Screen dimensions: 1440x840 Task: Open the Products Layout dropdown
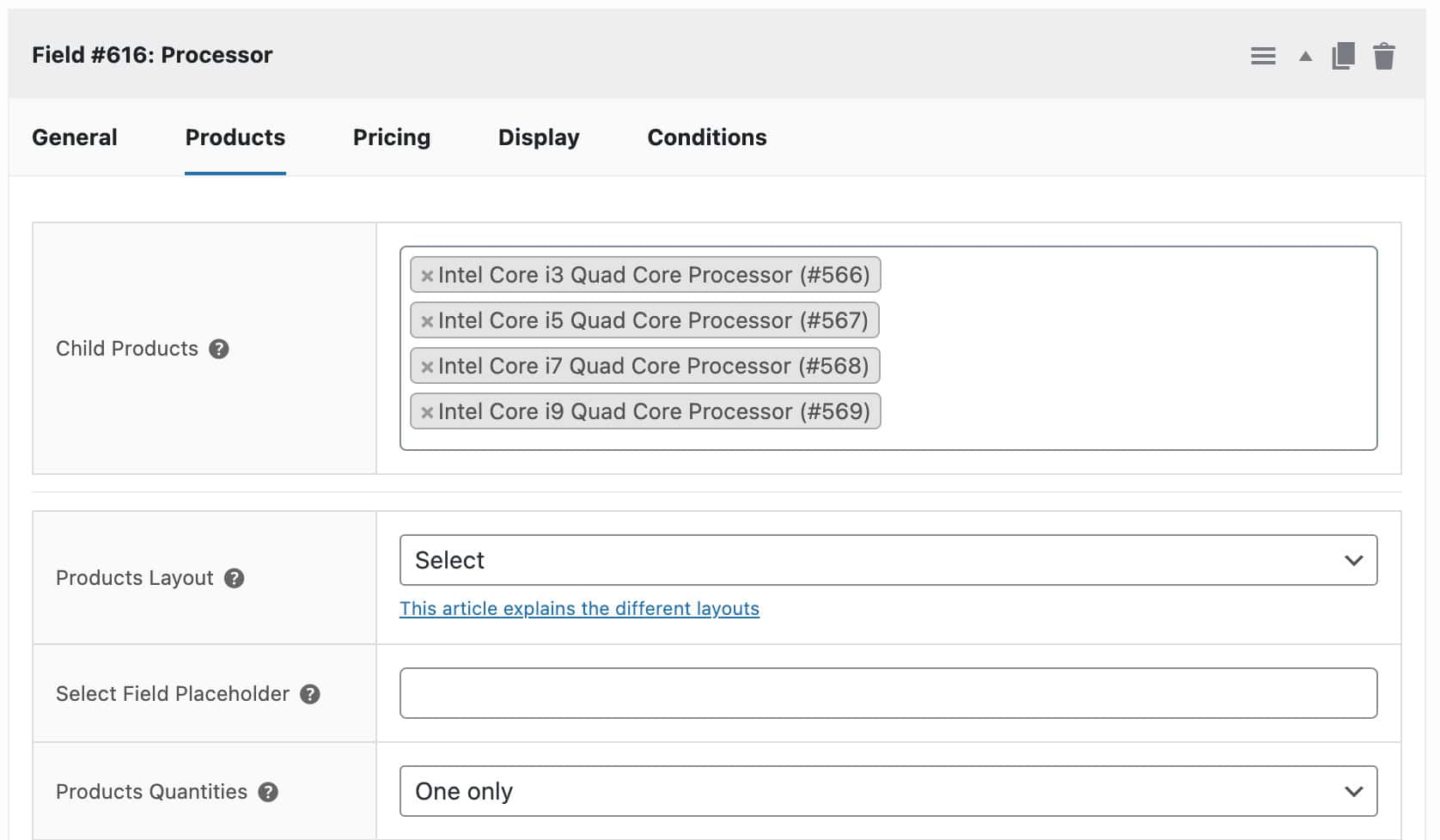(x=887, y=559)
